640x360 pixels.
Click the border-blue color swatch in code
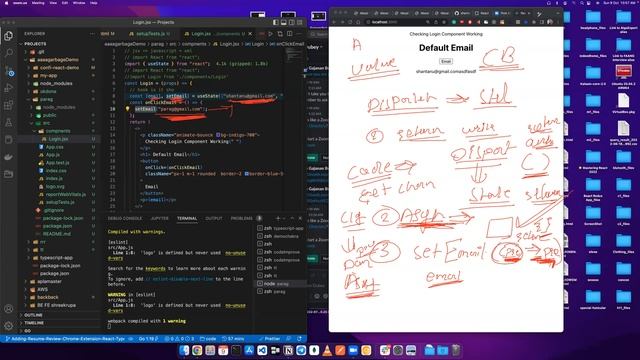point(247,174)
